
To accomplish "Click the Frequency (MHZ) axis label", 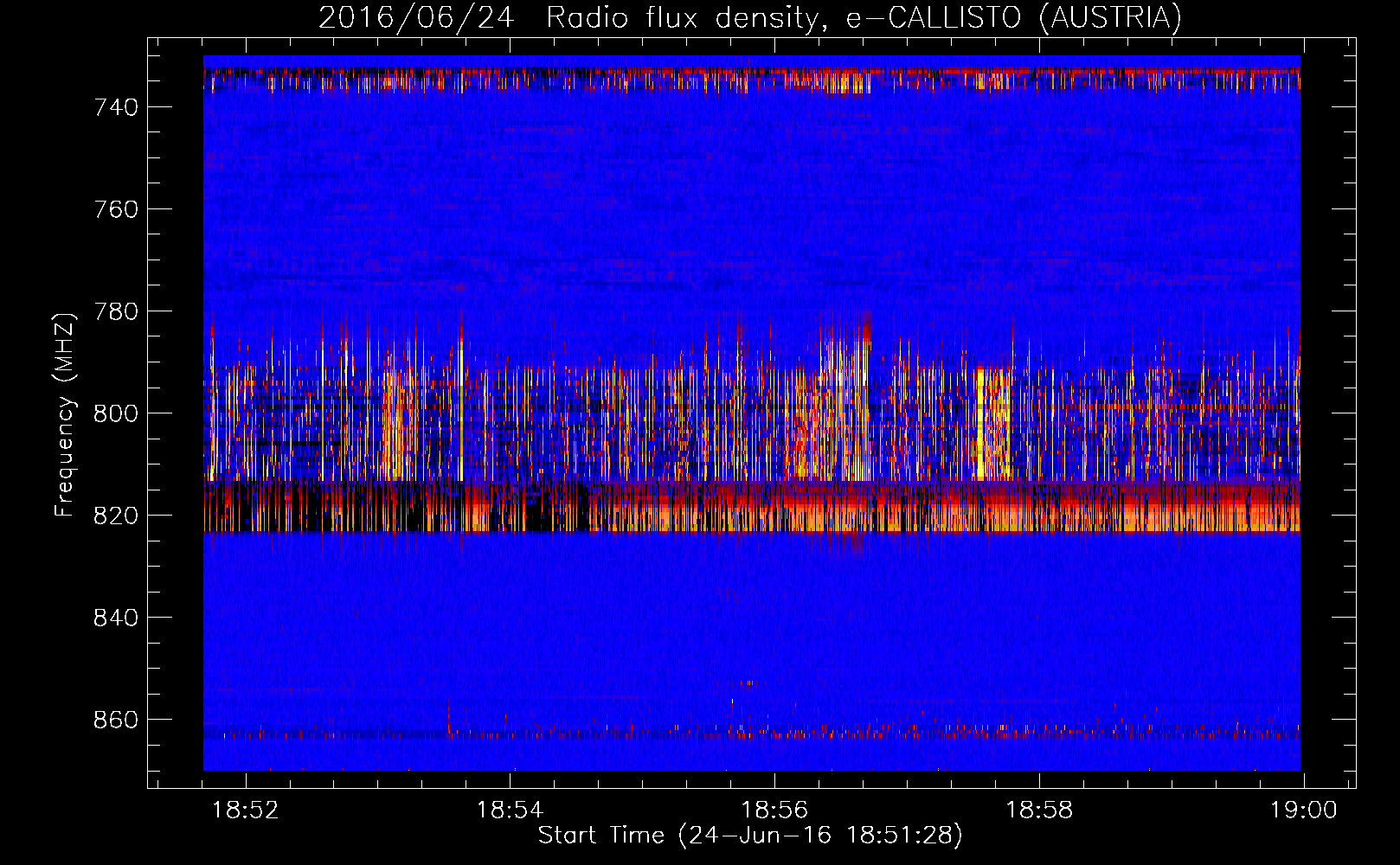I will tap(66, 414).
